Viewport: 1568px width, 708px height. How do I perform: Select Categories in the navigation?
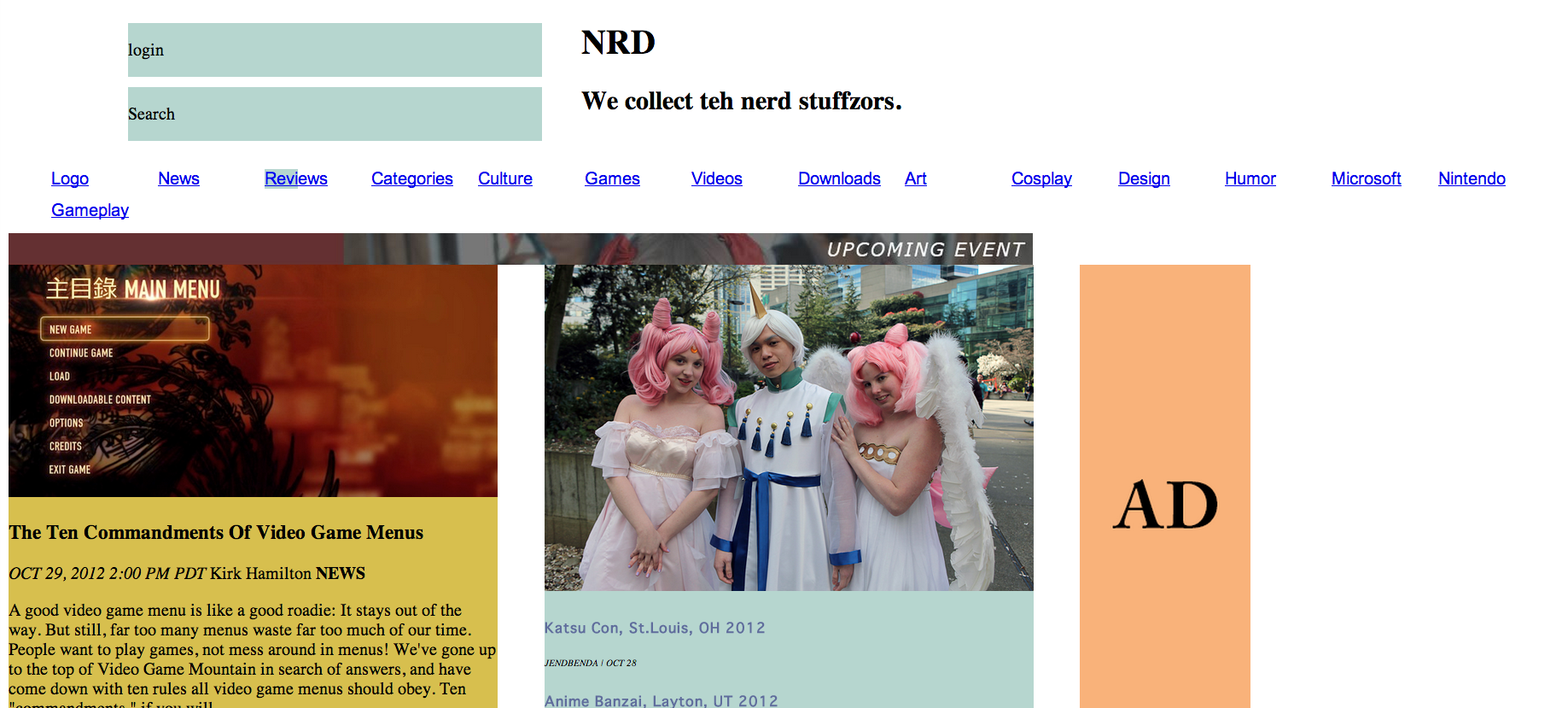412,178
